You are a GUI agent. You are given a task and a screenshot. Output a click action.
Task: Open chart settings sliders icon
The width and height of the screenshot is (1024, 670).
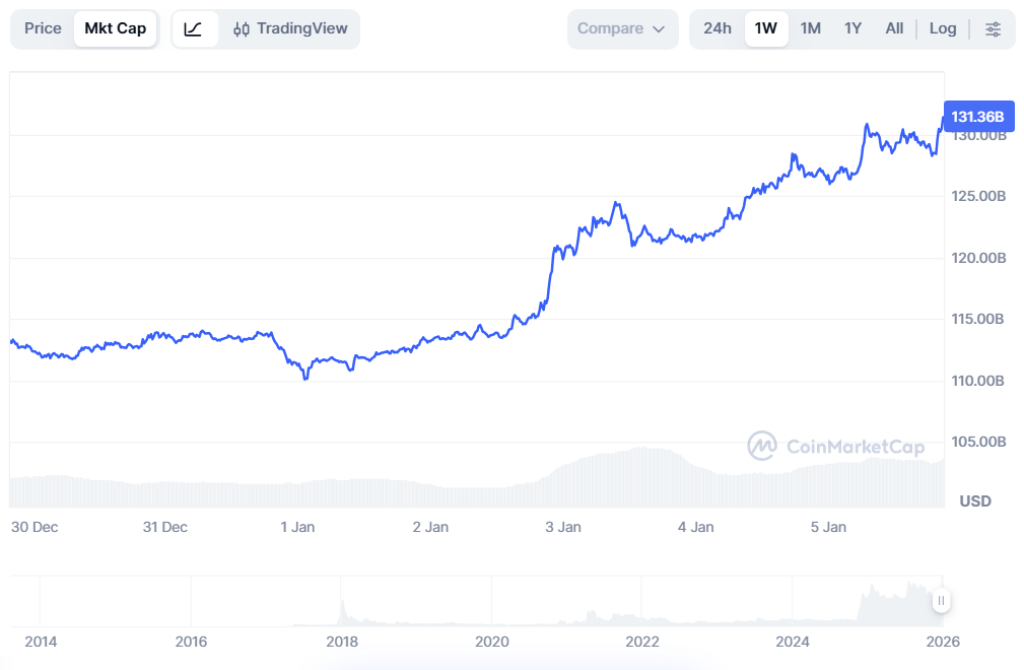coord(992,29)
